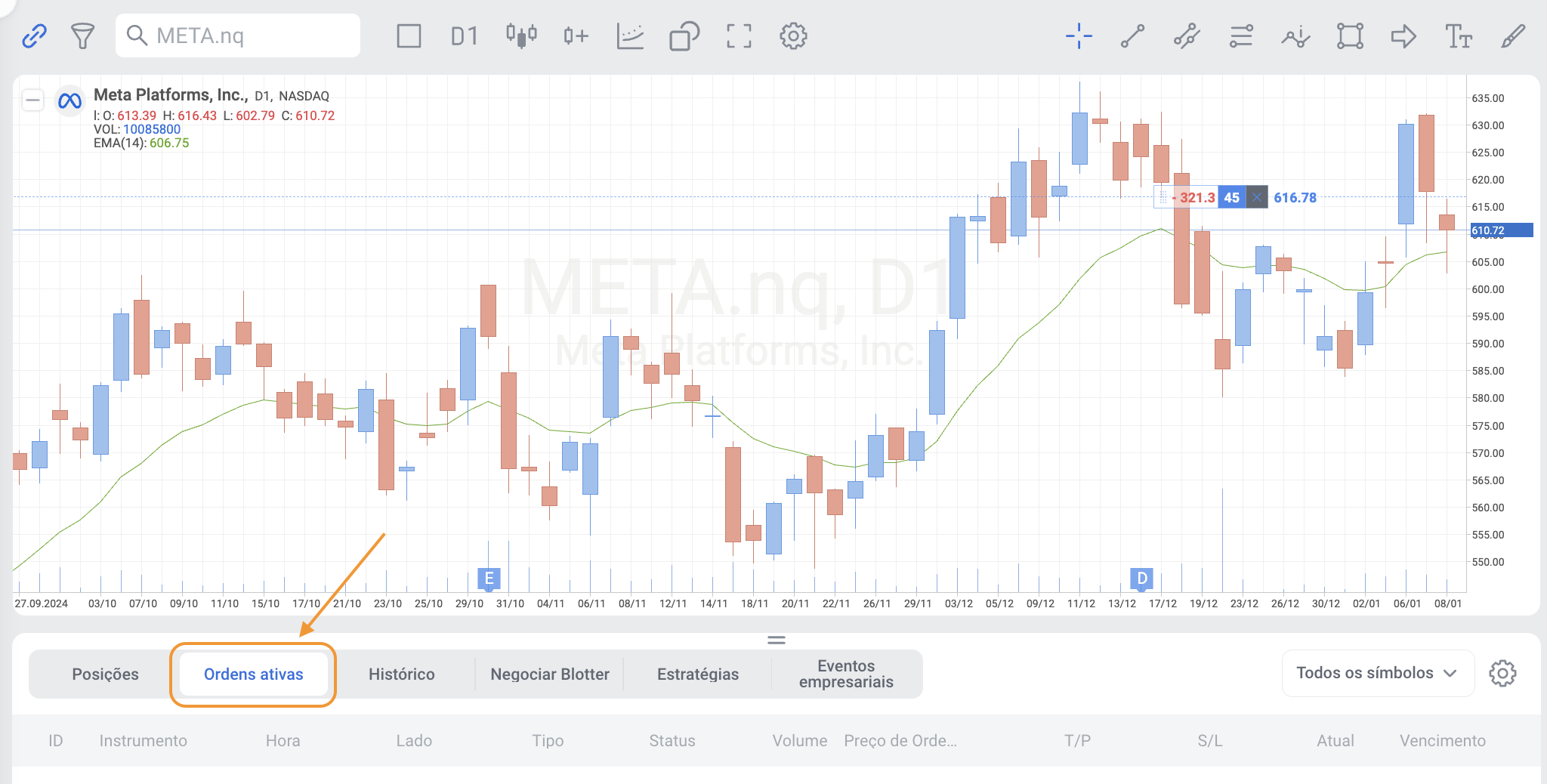Open the Todos os símbolos dropdown
The image size is (1547, 784).
coord(1378,673)
